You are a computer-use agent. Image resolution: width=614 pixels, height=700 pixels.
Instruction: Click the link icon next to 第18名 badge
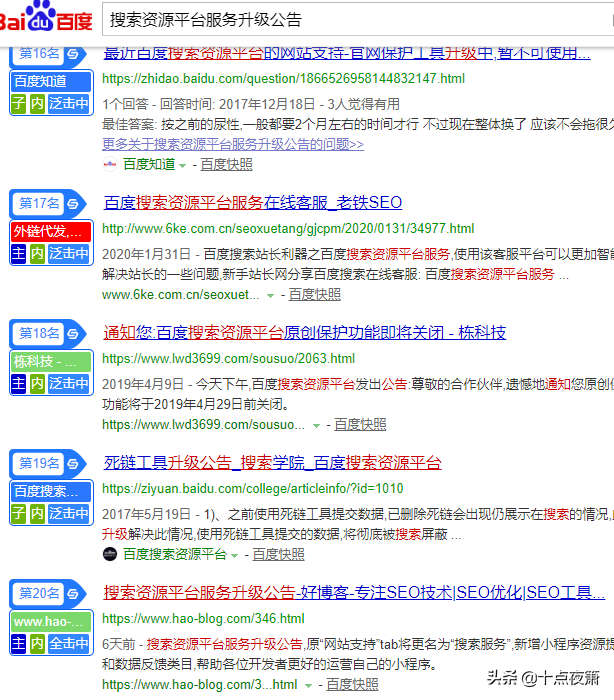click(x=73, y=334)
